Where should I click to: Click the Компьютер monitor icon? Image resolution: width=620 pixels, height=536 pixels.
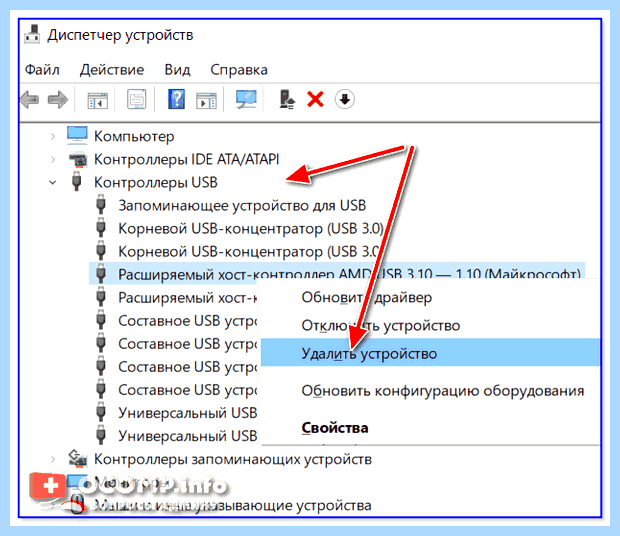[77, 136]
